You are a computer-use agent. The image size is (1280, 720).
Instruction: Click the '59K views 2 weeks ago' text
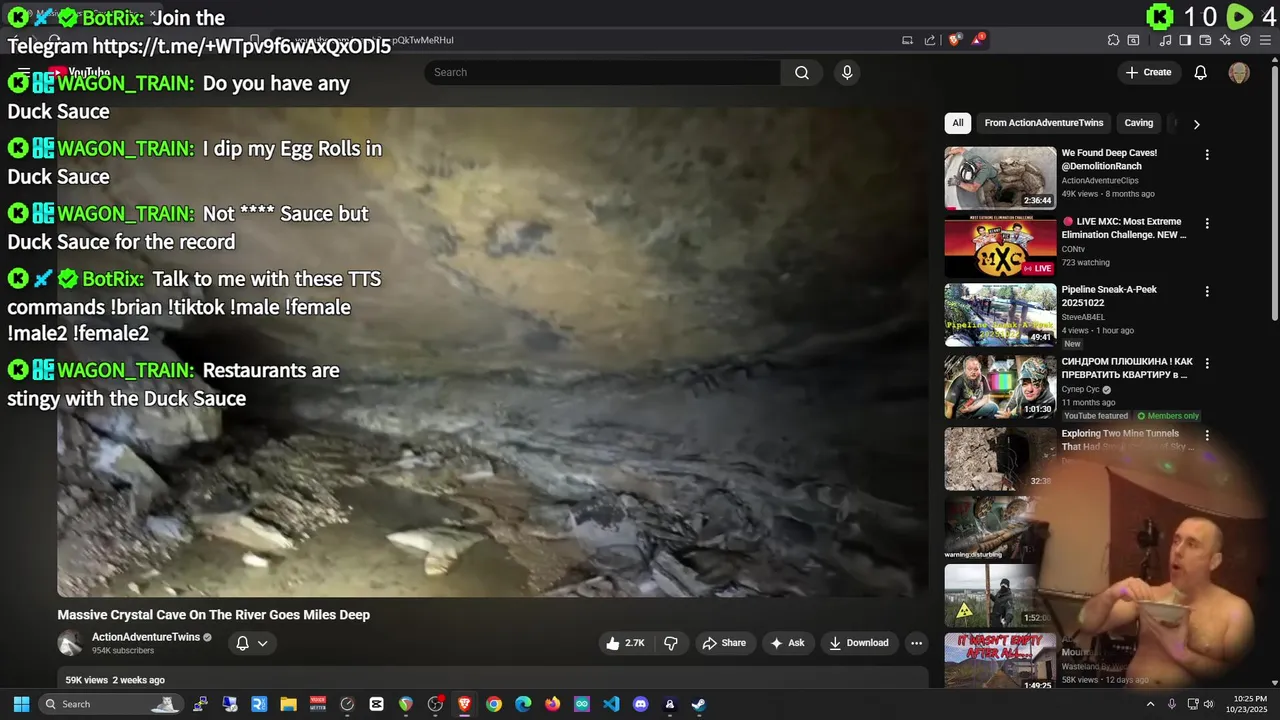point(115,680)
